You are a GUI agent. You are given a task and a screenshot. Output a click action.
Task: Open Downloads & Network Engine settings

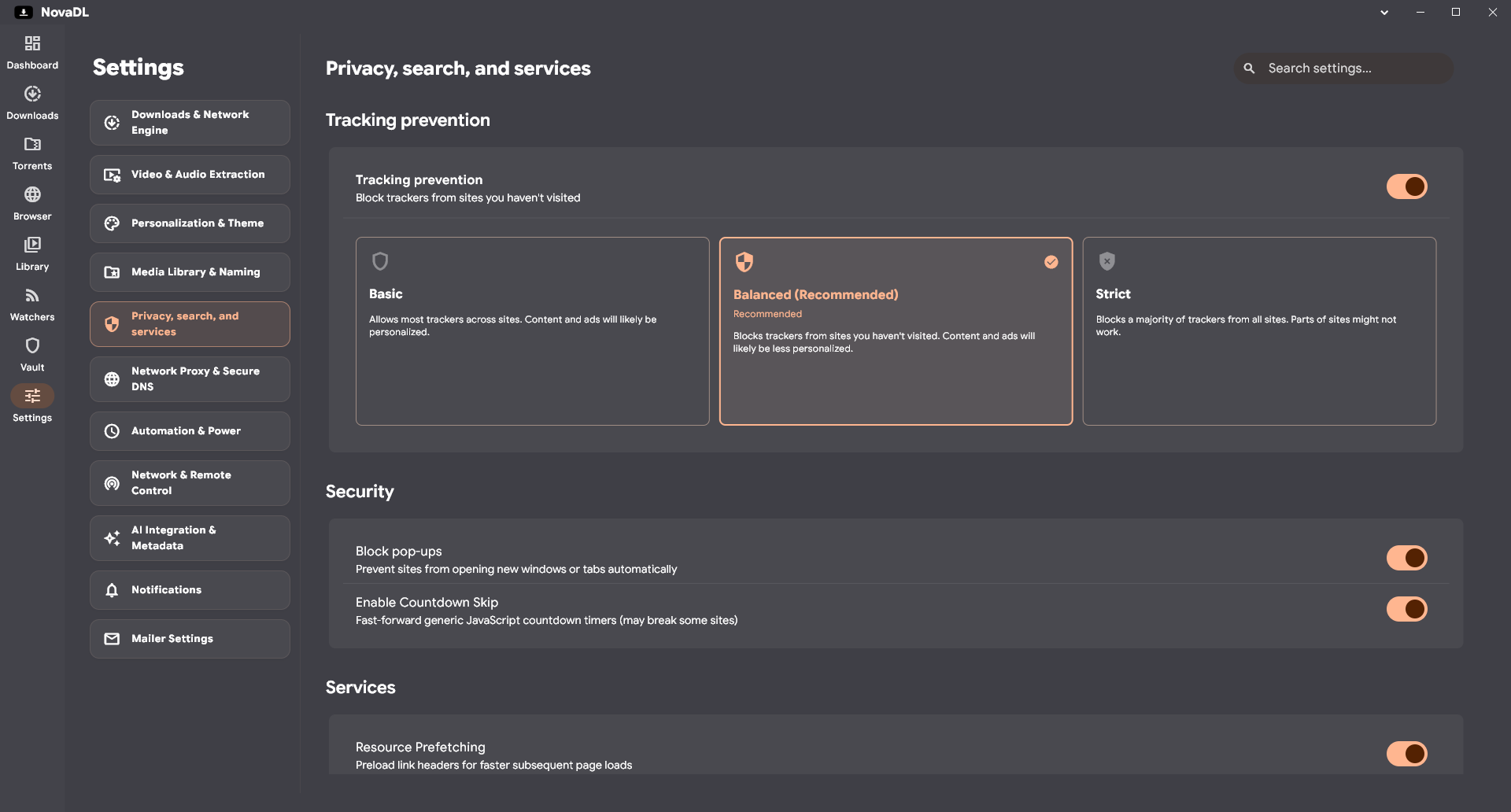tap(190, 123)
